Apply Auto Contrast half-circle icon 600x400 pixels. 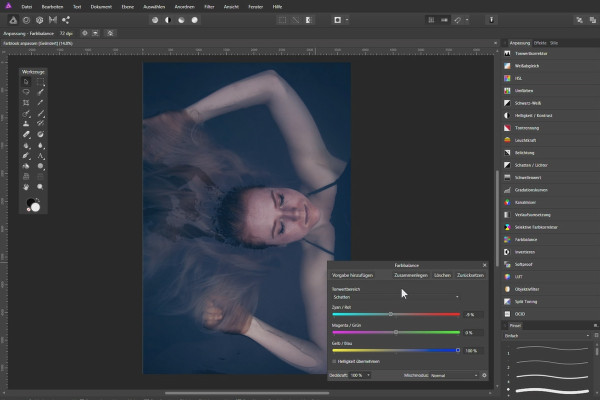168,20
